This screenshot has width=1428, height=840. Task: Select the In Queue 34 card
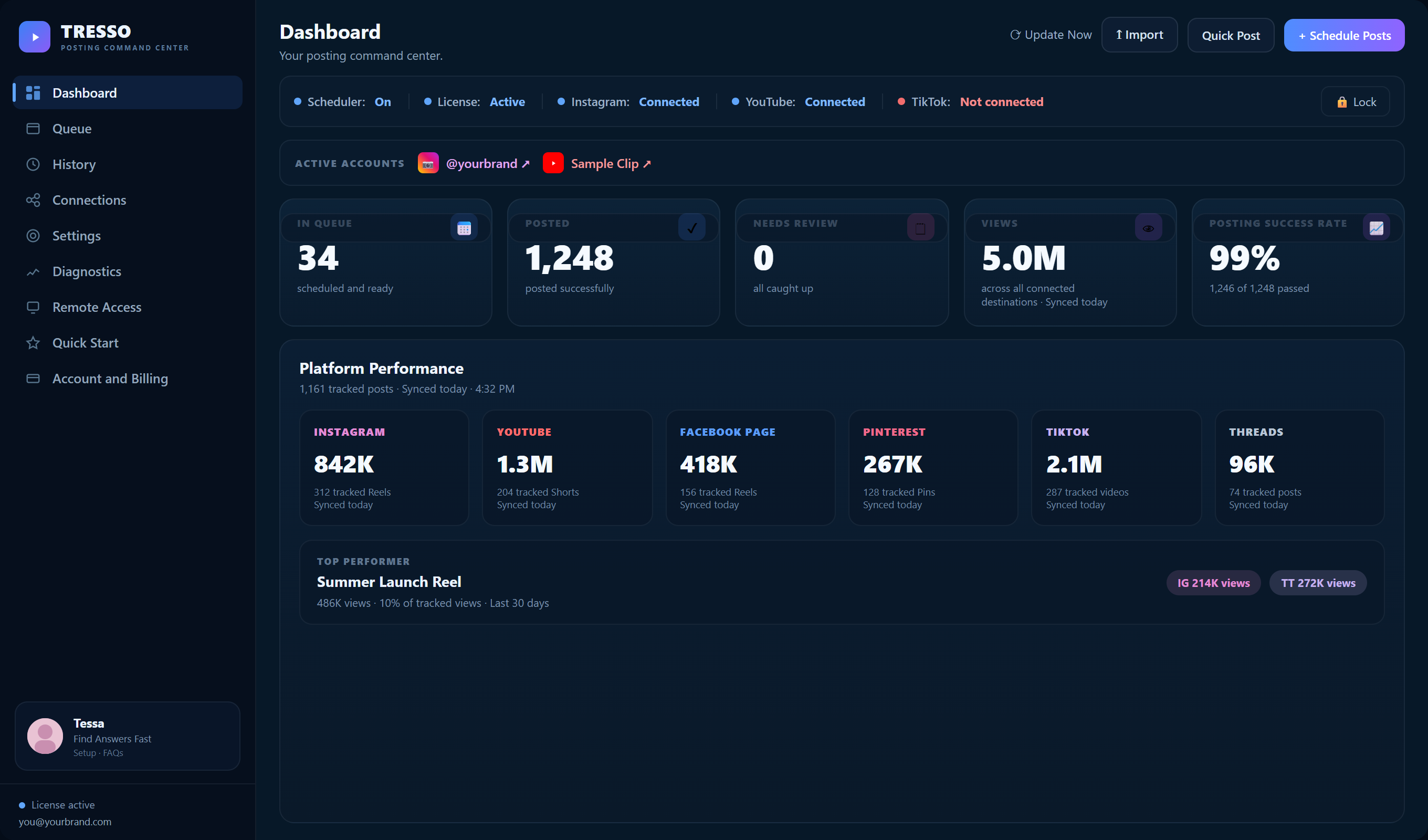pyautogui.click(x=386, y=262)
